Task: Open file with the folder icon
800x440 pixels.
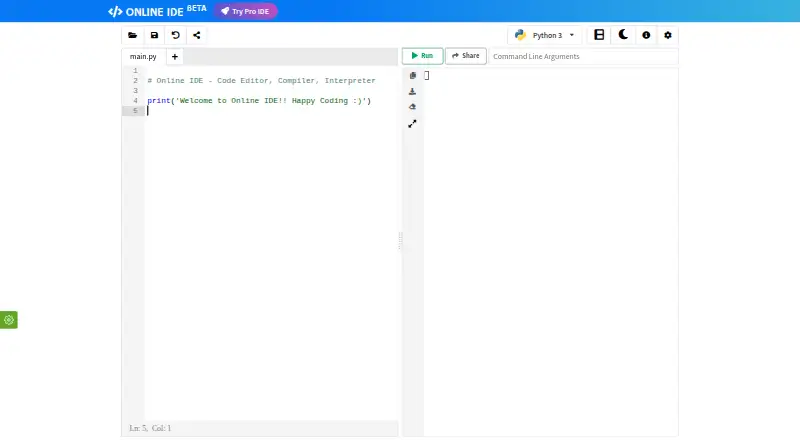Action: point(133,35)
